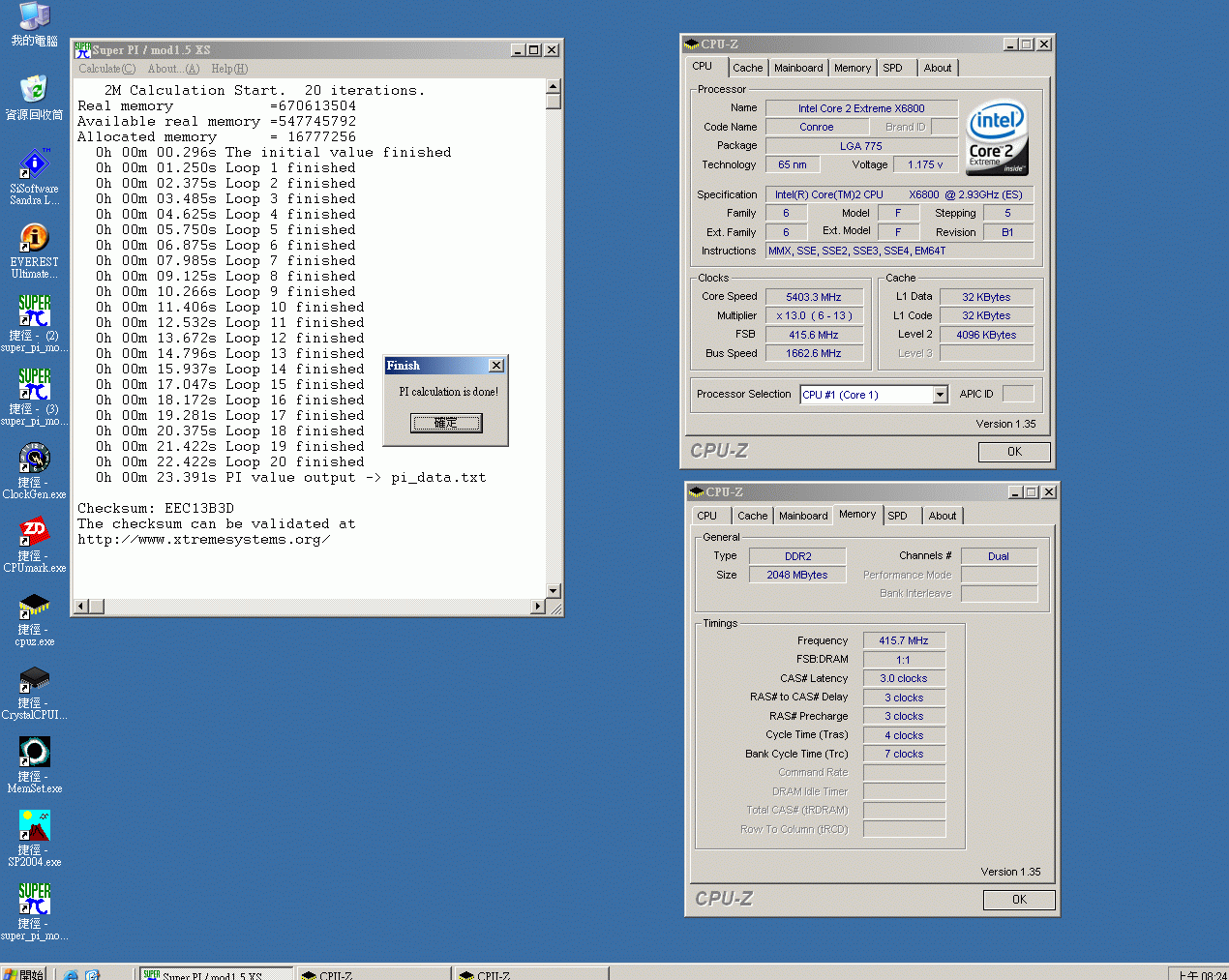Click the Internet Explorer quick launch icon
Screen dimensions: 1229x980
click(x=71, y=974)
